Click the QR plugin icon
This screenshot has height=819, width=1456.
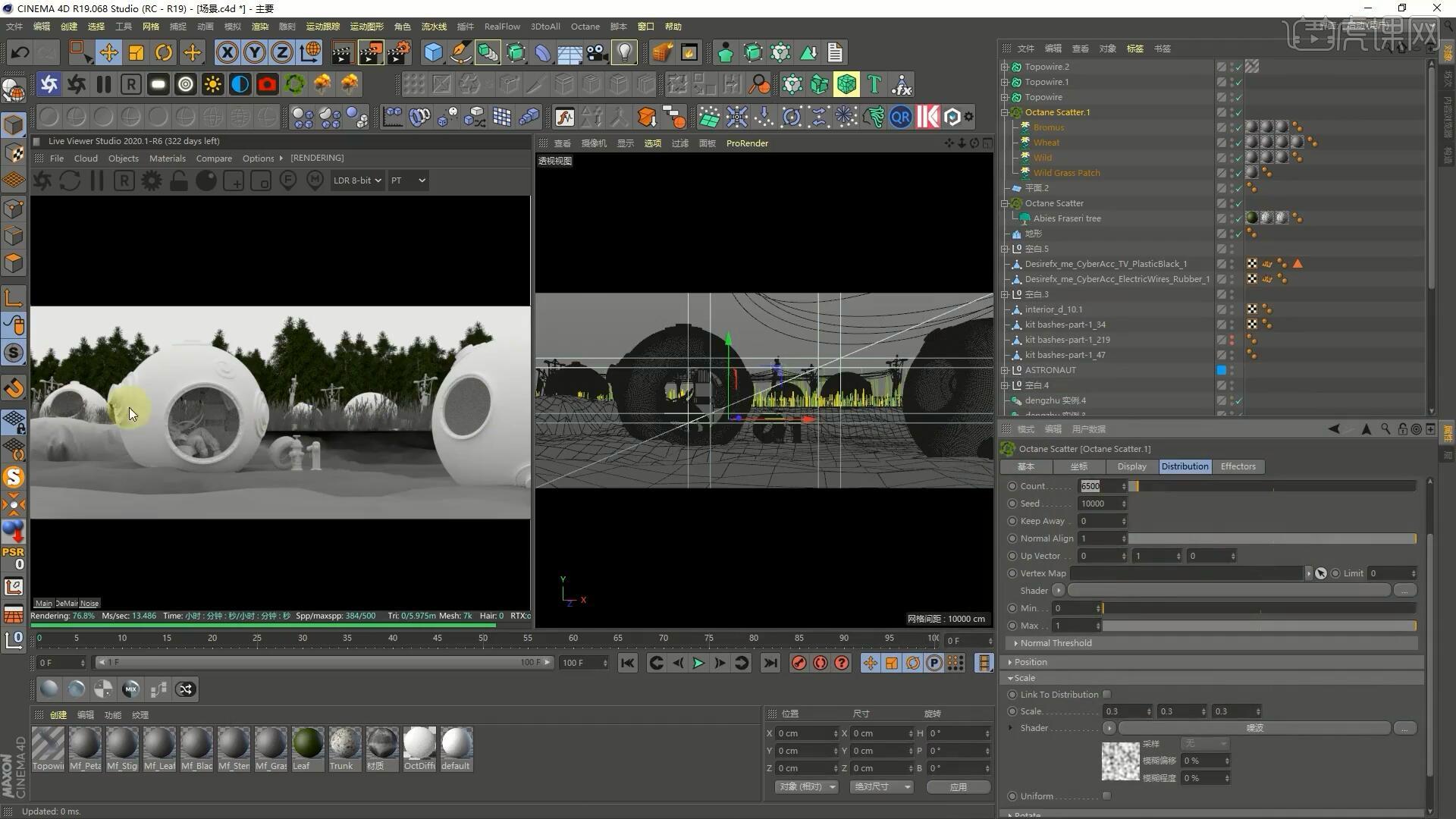[x=901, y=117]
